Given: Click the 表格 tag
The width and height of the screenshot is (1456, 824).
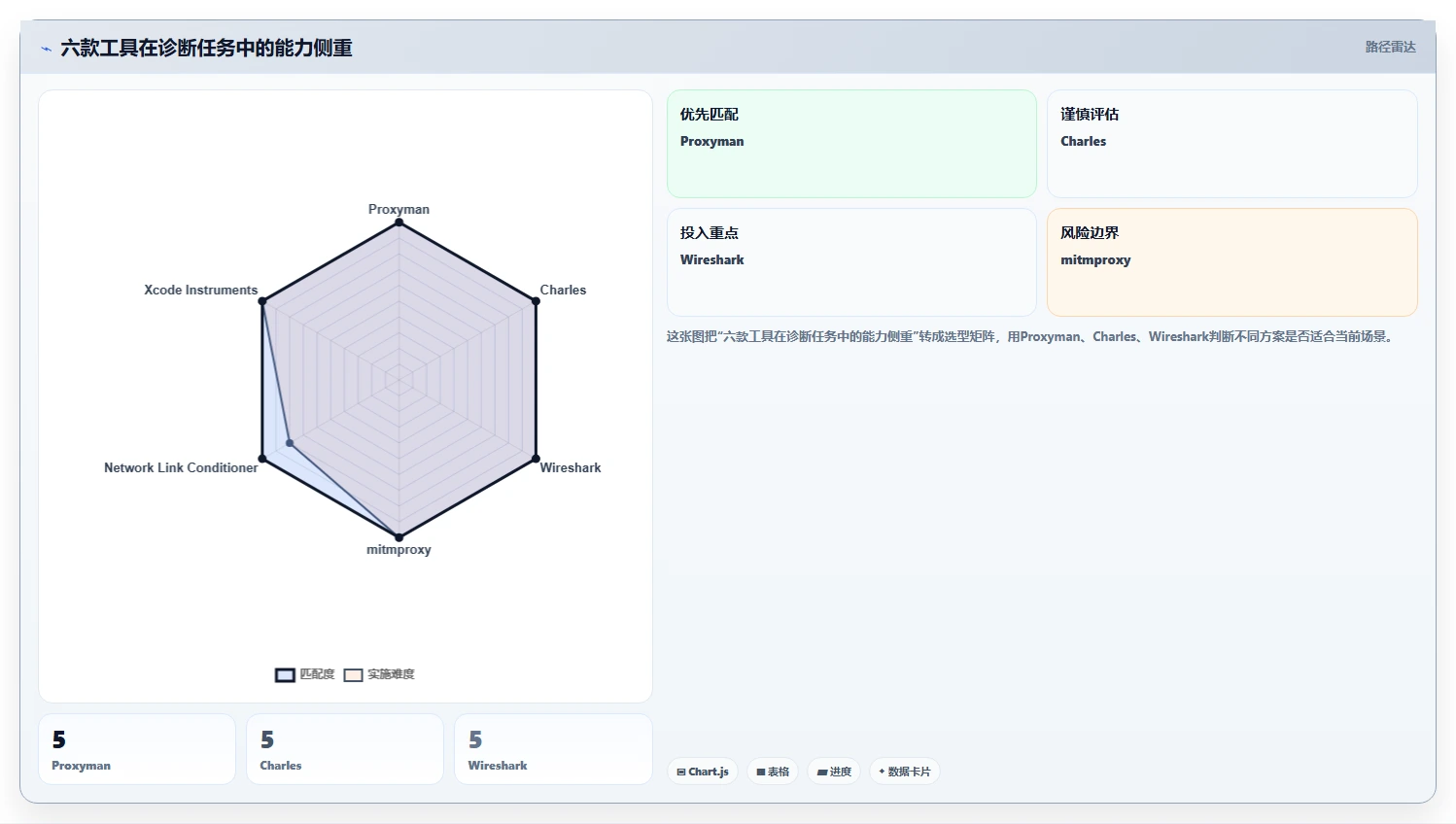Looking at the screenshot, I should (x=773, y=772).
